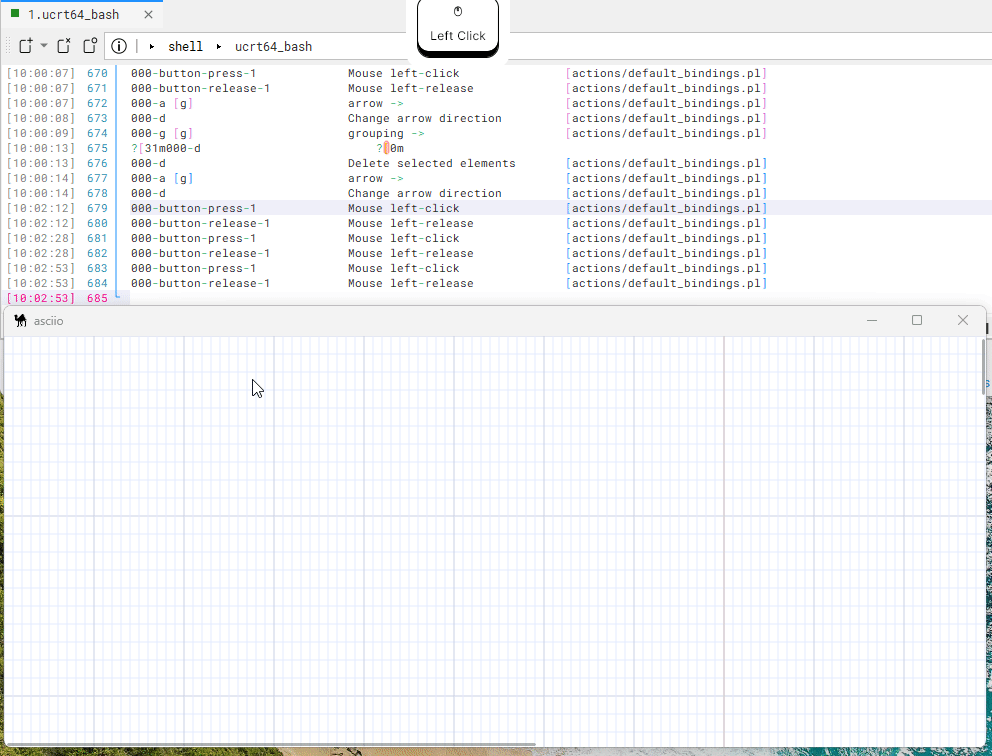Open the new-tab dropdown arrow
992x756 pixels.
tap(42, 45)
